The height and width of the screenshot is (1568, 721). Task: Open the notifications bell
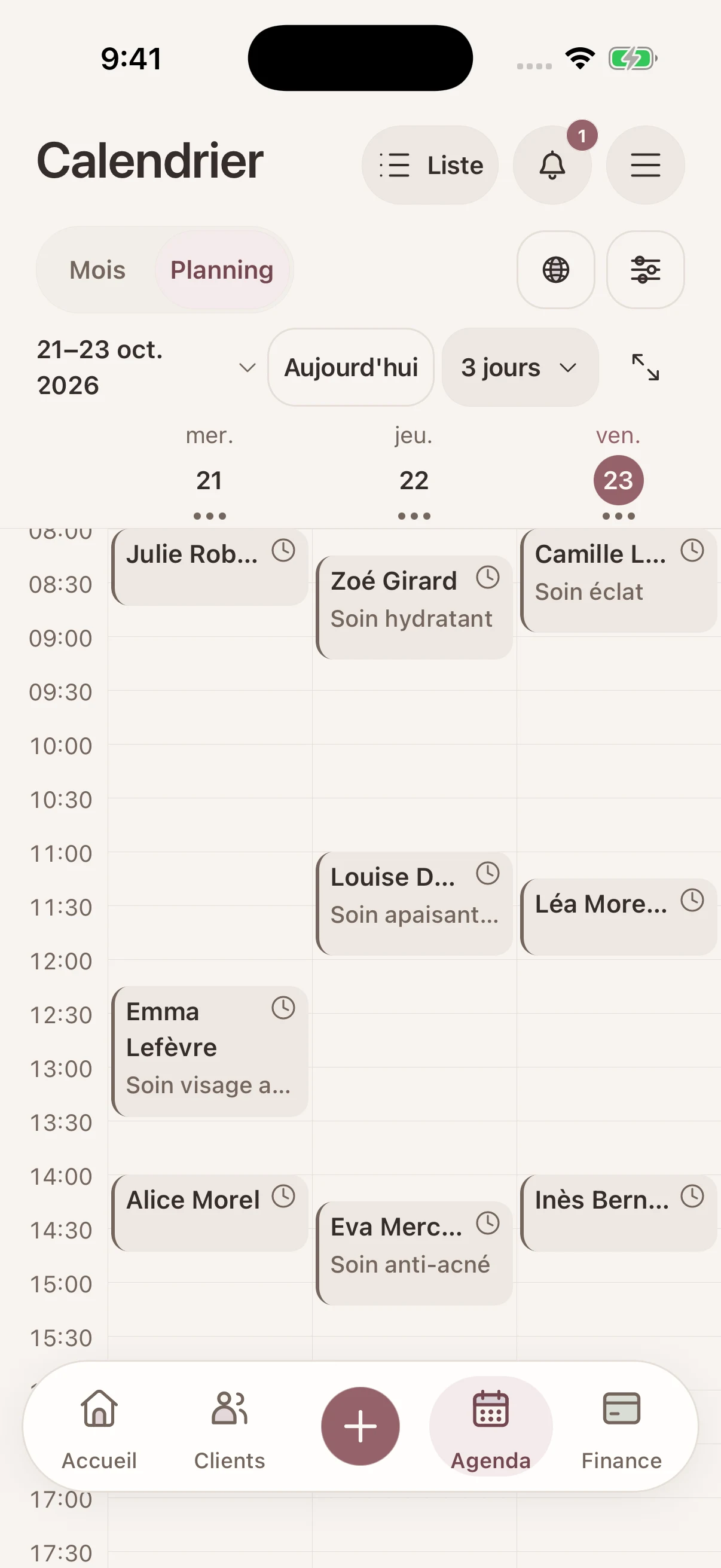[x=552, y=165]
